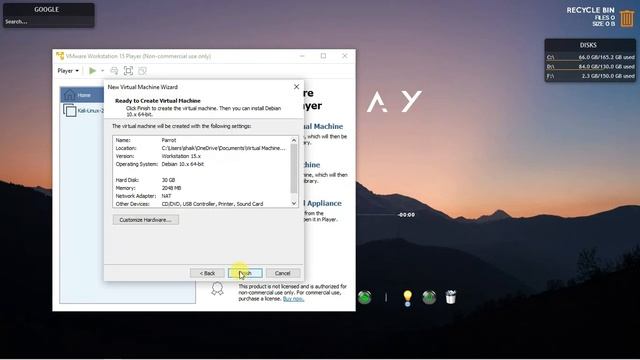Screen dimensions: 640x360
Task: Click the green dock icon beside the trash
Action: (x=429, y=297)
